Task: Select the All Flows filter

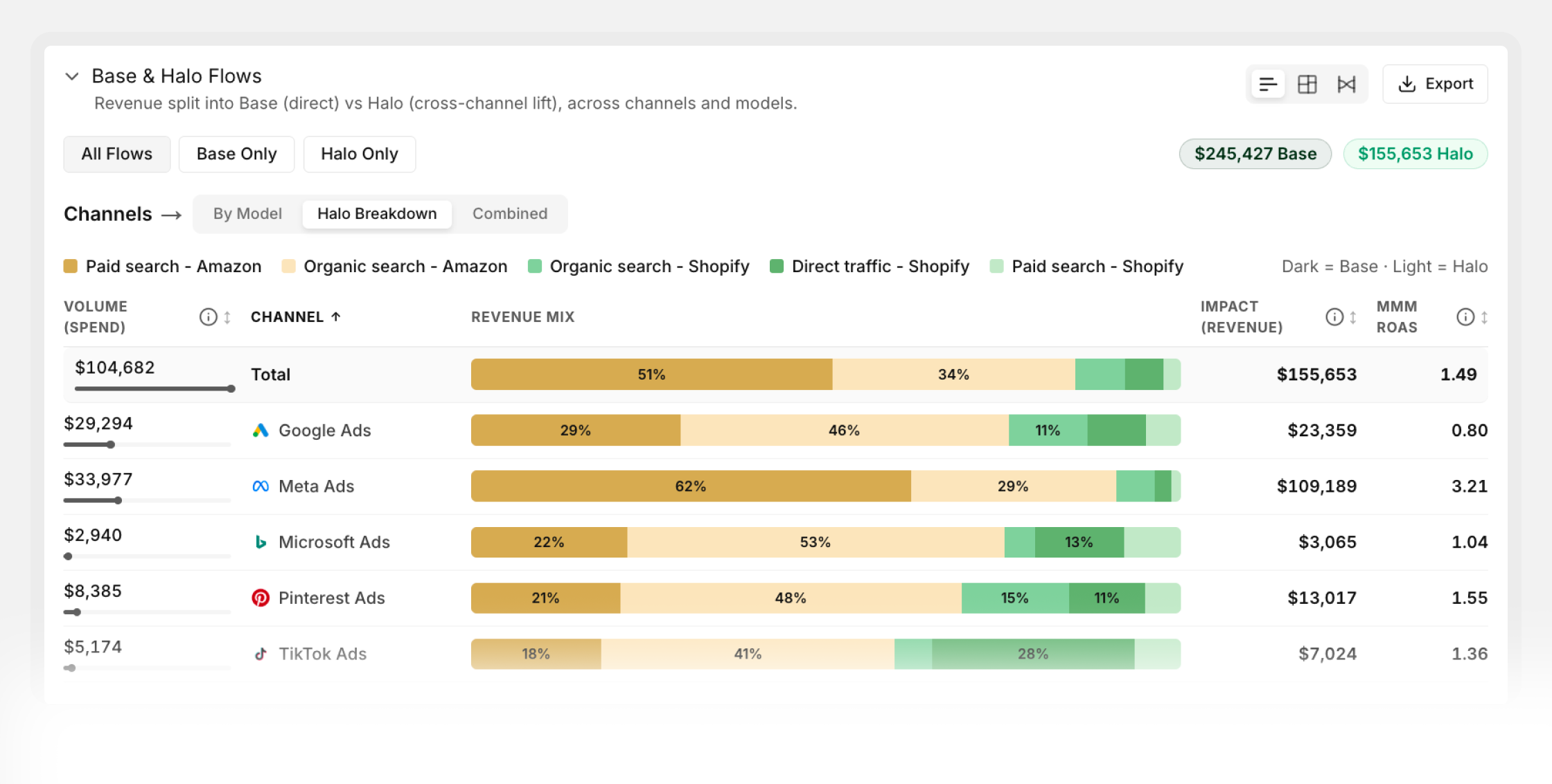Action: point(117,154)
